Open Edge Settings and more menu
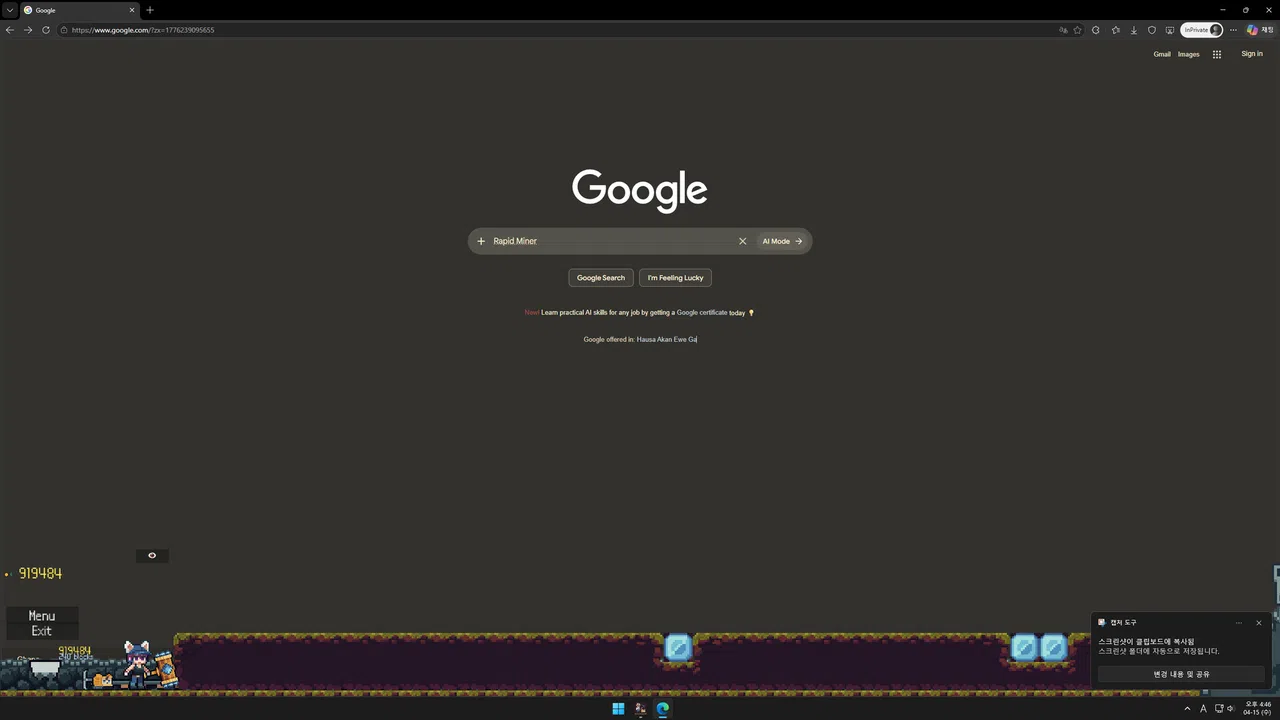Screen dimensions: 1280x720 coord(1233,30)
